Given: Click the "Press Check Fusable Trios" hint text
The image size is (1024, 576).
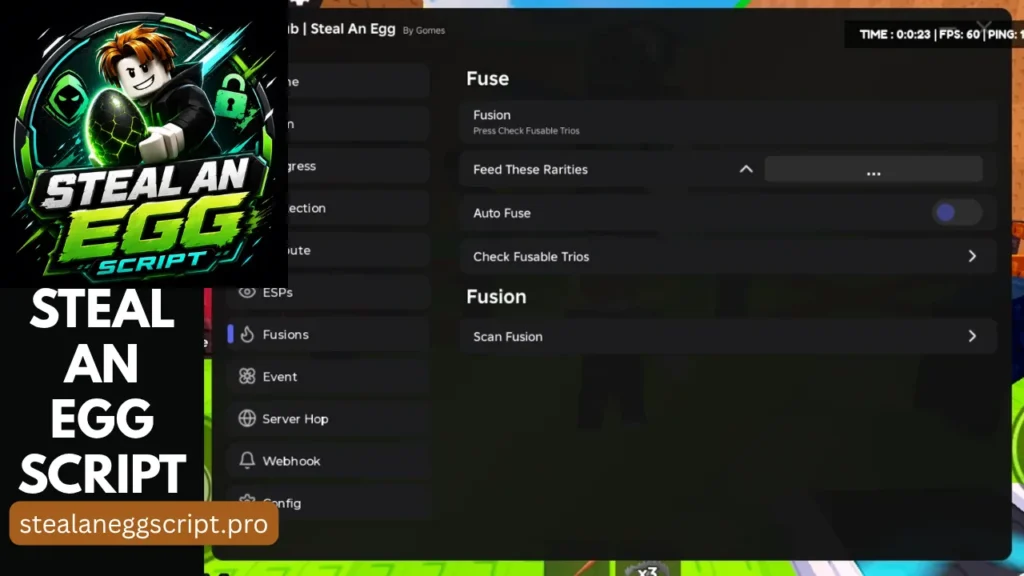Looking at the screenshot, I should [x=526, y=131].
